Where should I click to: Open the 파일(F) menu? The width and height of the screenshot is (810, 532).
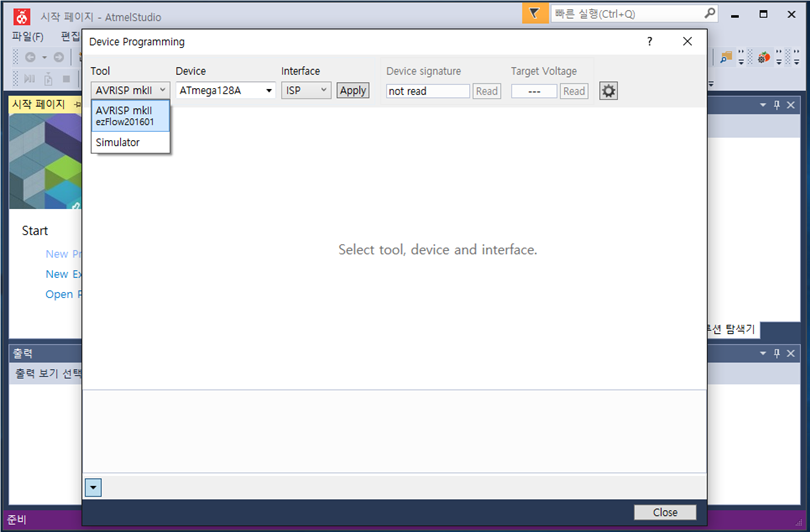(27, 37)
